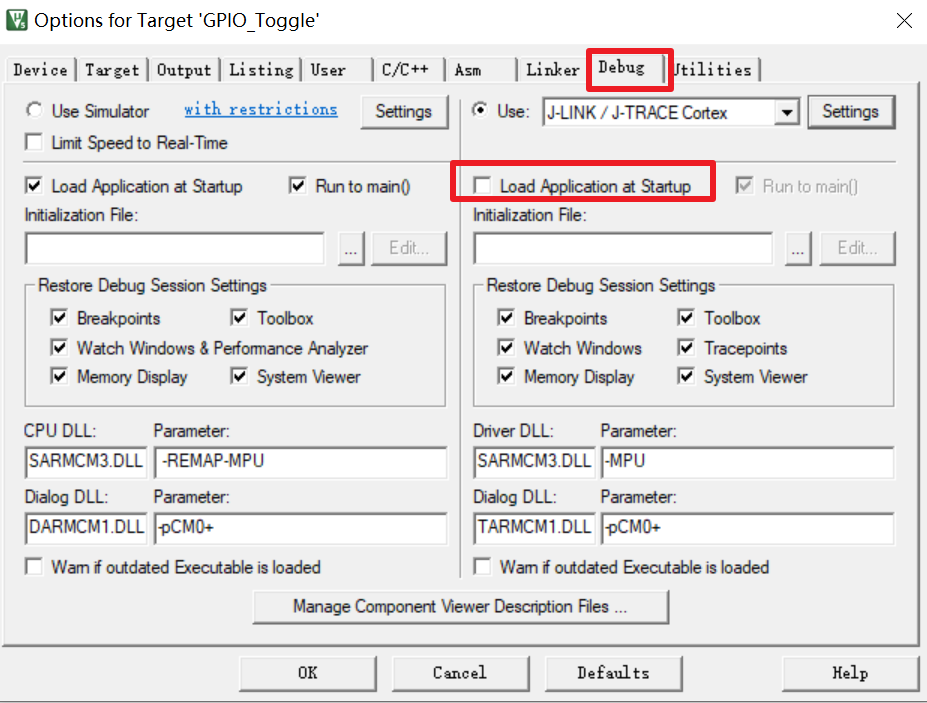Uncheck simulator Load Application at Startup
The width and height of the screenshot is (927, 703).
pyautogui.click(x=34, y=186)
